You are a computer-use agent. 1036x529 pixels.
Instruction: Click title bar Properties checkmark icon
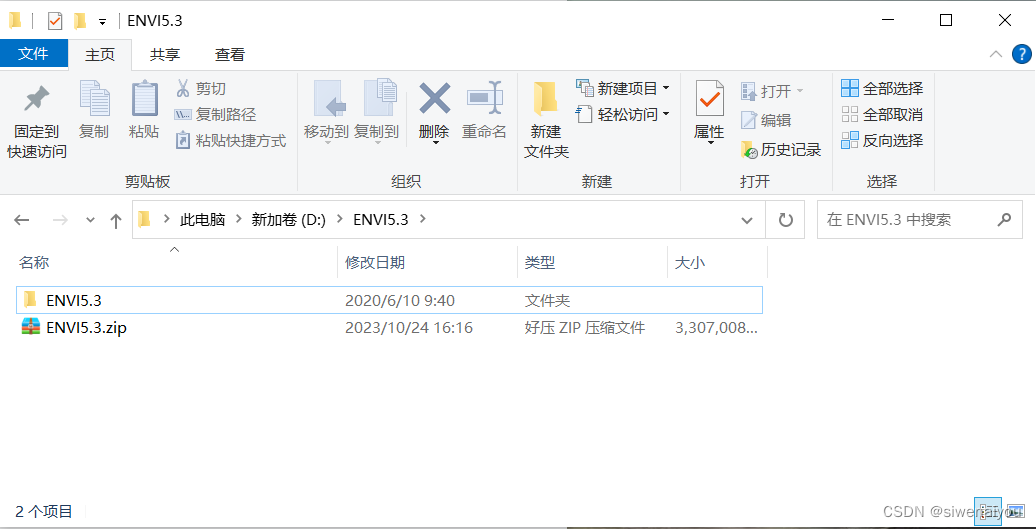[56, 21]
